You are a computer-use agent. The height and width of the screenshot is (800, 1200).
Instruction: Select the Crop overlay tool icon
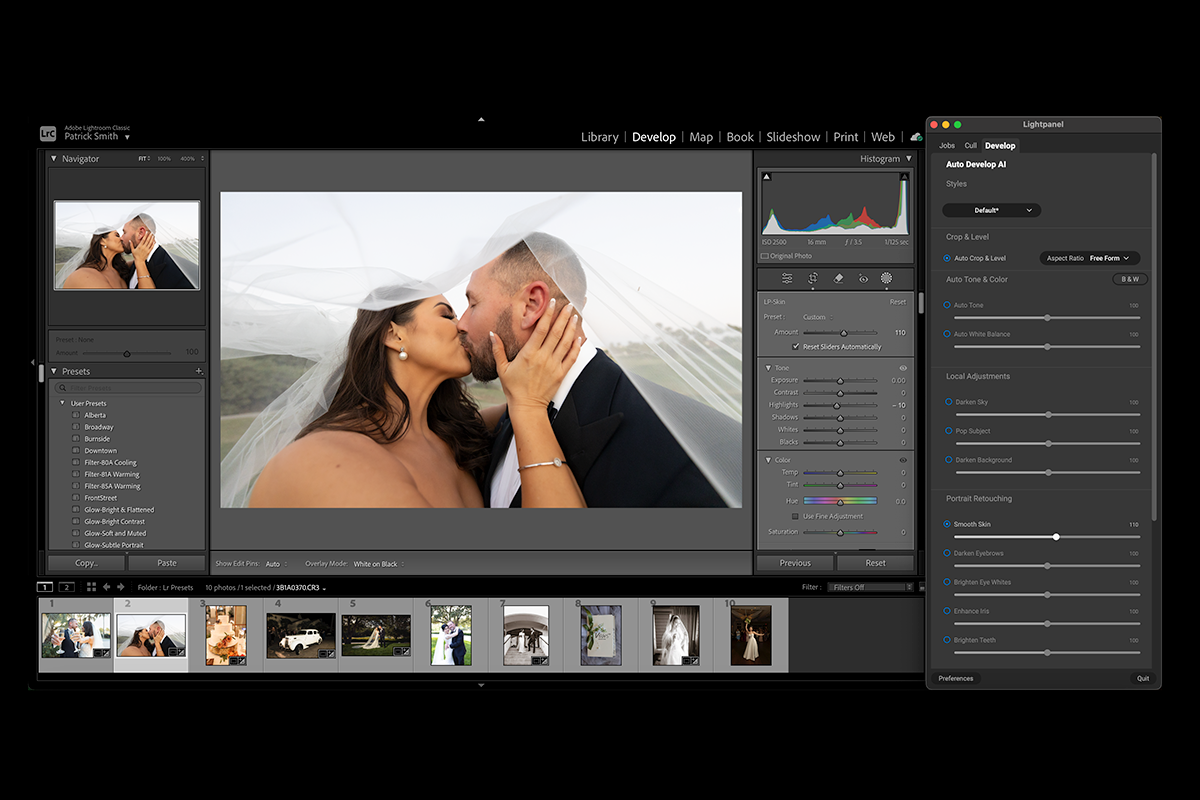click(813, 278)
